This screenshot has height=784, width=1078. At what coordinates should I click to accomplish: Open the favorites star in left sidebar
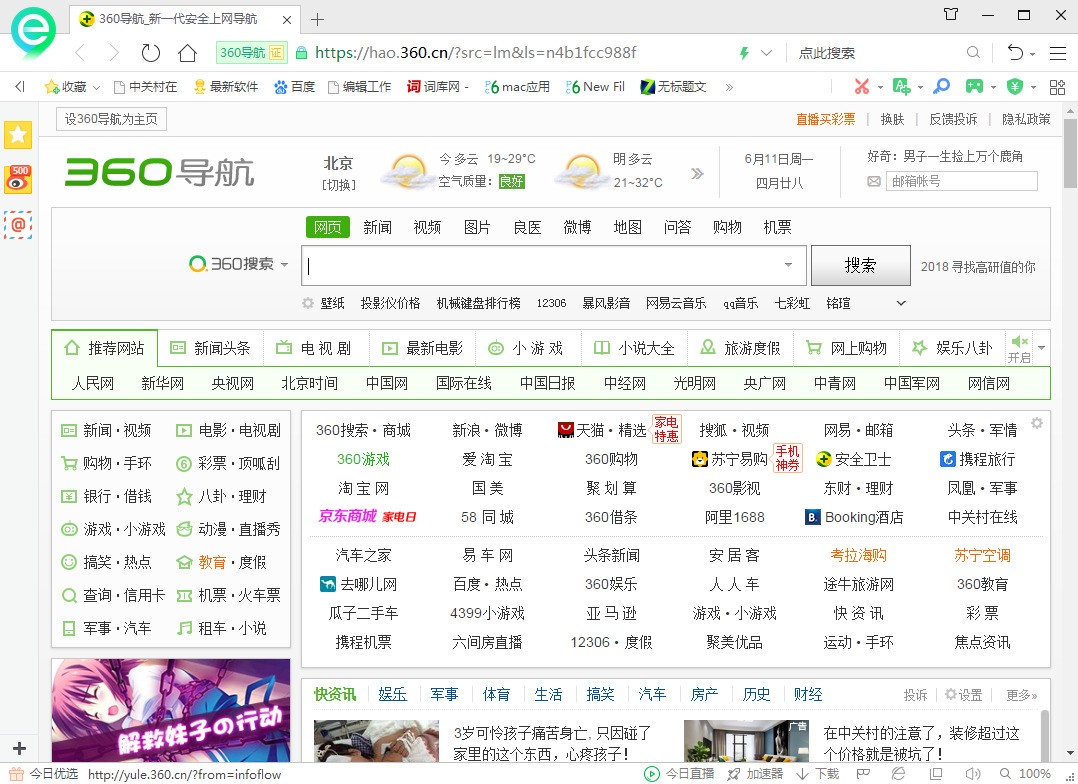click(18, 134)
